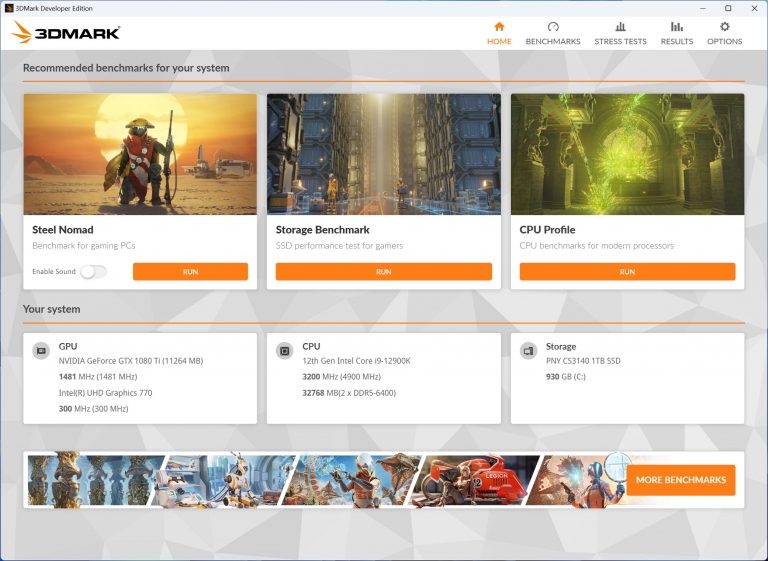Maximize the 3DMark window
768x561 pixels.
pyautogui.click(x=728, y=8)
